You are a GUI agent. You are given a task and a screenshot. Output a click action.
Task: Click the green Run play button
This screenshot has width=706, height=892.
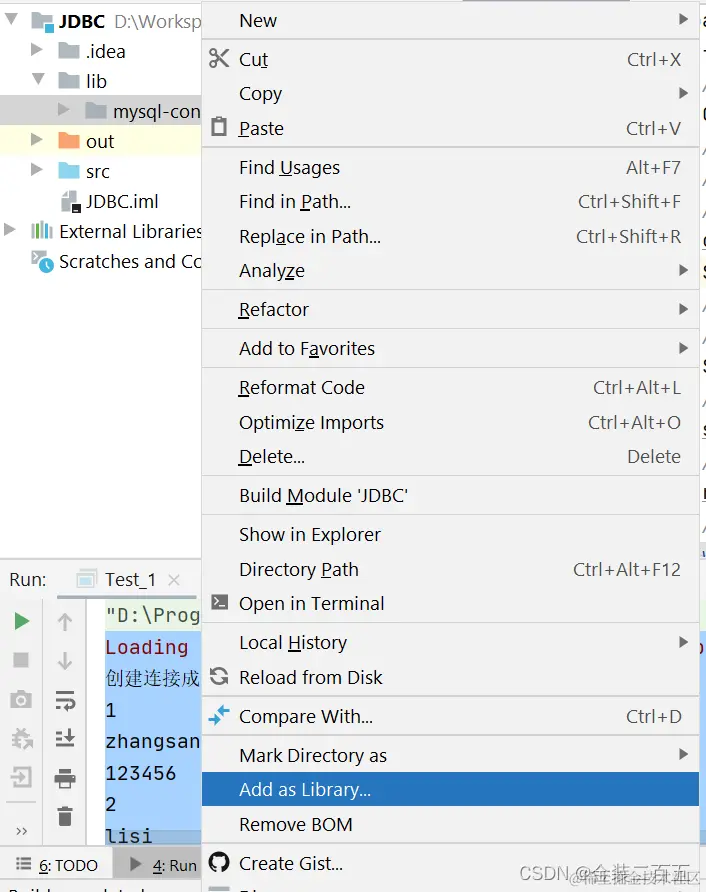click(22, 621)
